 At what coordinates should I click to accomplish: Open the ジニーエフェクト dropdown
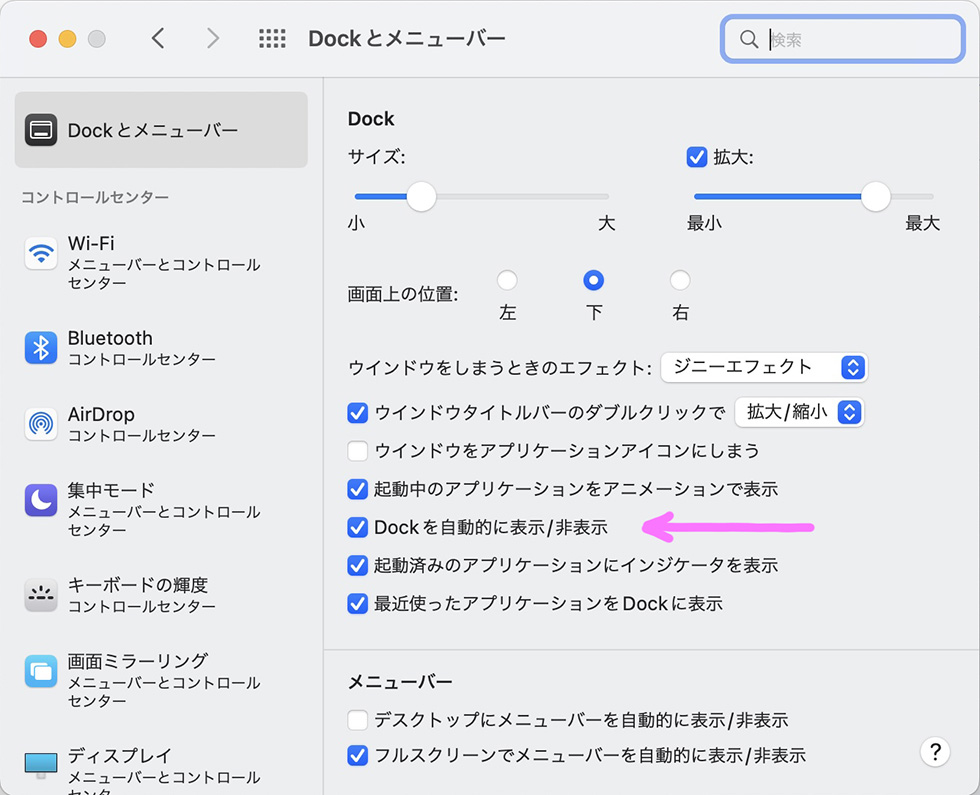(764, 367)
